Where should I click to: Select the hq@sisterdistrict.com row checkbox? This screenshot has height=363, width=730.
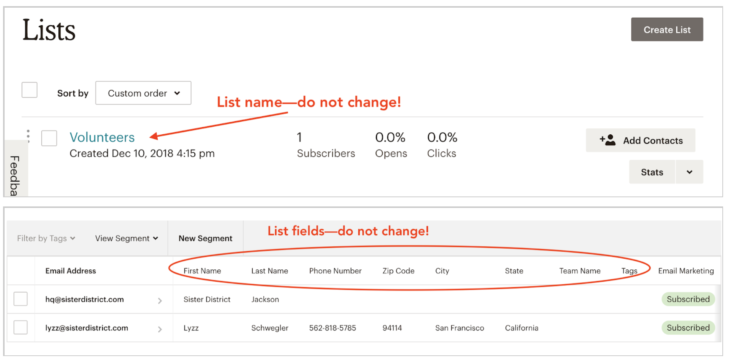point(20,299)
